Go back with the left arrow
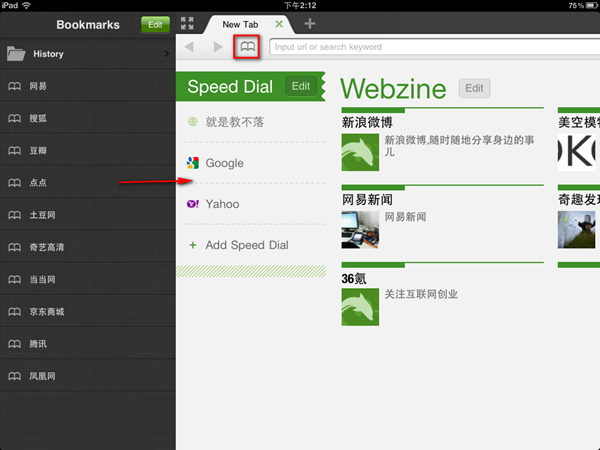Image resolution: width=600 pixels, height=450 pixels. 189,47
